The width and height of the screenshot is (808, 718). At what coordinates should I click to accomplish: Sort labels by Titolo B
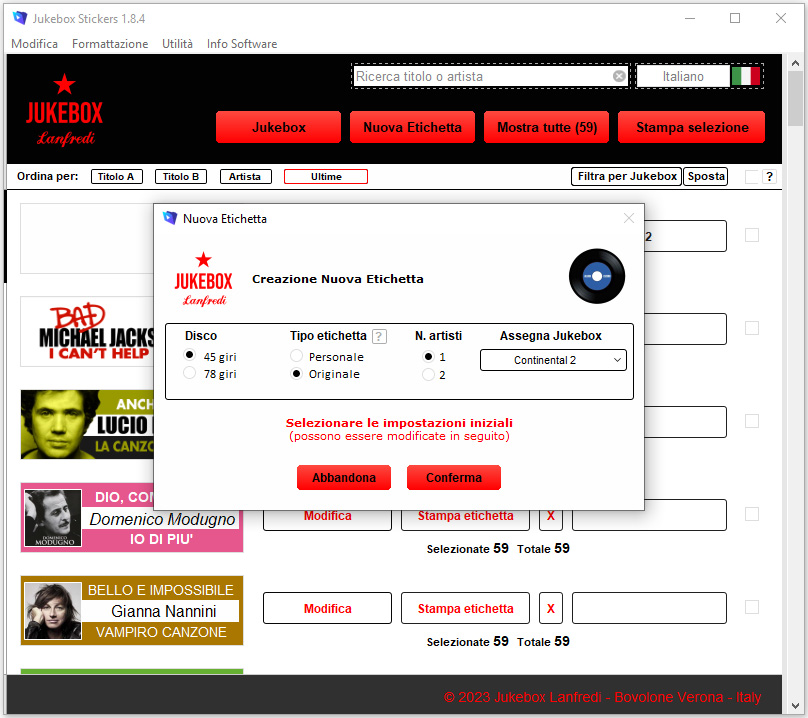(181, 177)
